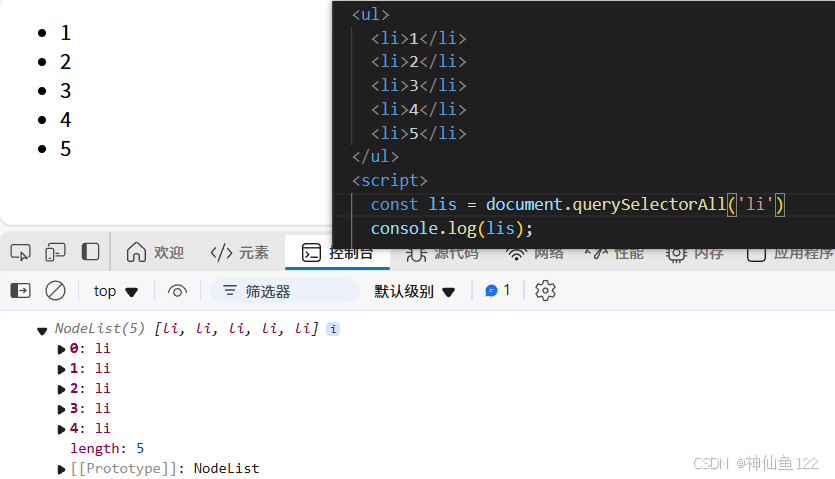This screenshot has height=479, width=835.
Task: Click the <script> tag in code
Action: (390, 181)
